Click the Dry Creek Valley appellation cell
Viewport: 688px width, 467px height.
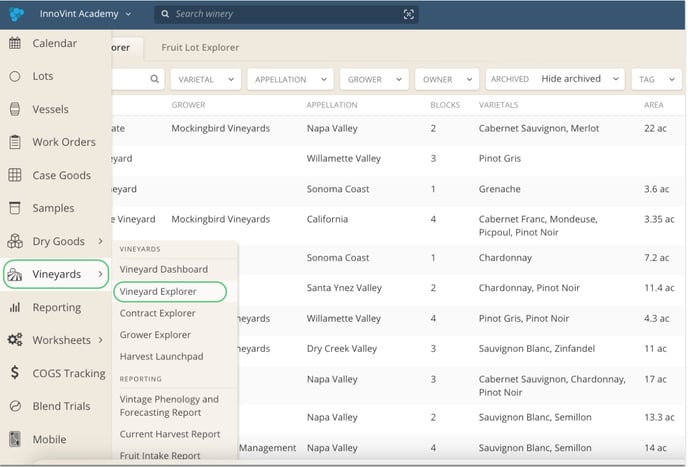[x=342, y=348]
